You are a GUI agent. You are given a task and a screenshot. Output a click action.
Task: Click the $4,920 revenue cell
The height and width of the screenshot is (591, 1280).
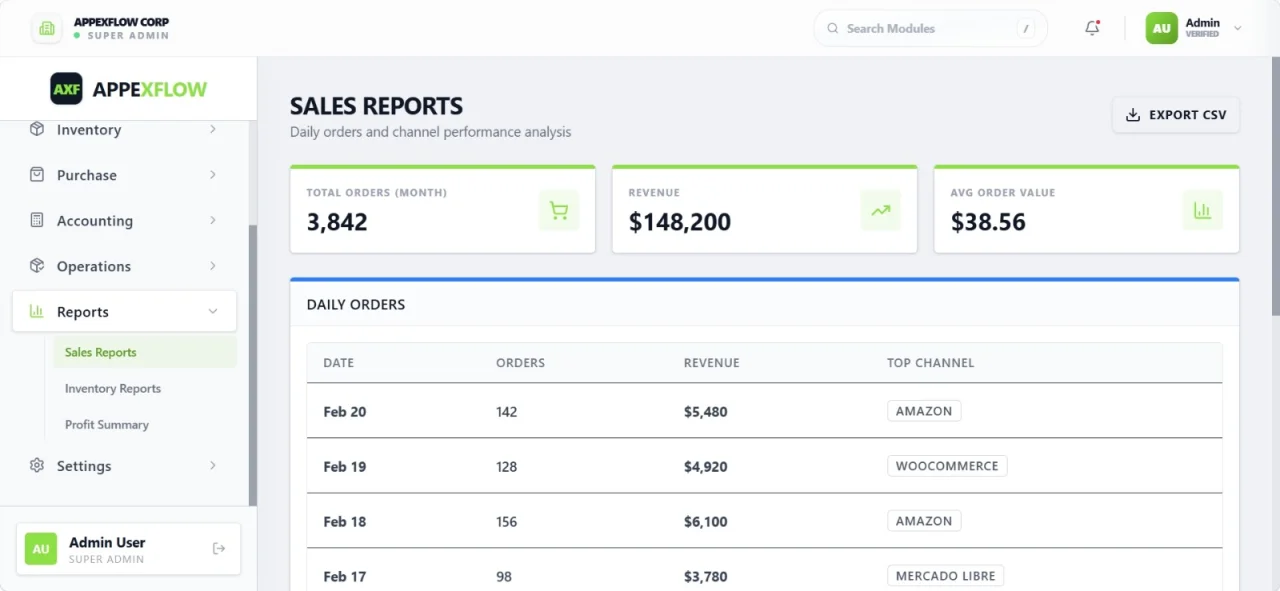coord(706,466)
